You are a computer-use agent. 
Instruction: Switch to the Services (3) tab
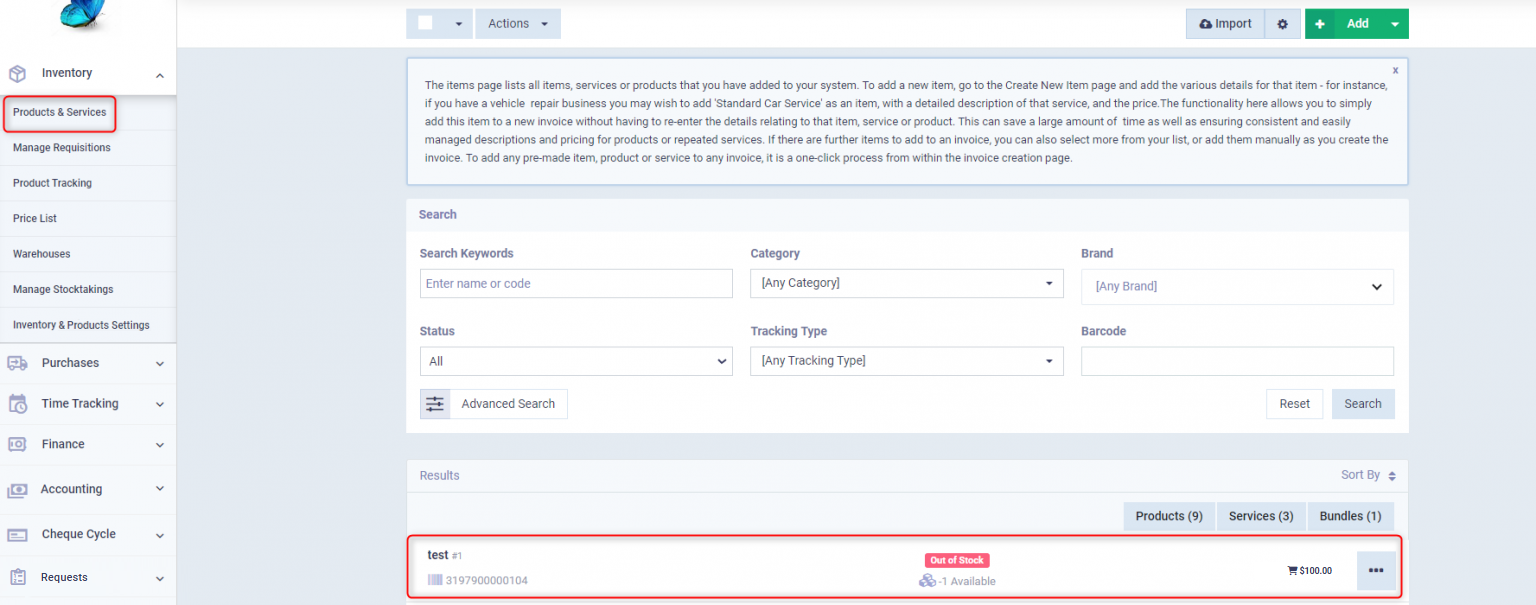pyautogui.click(x=1260, y=516)
